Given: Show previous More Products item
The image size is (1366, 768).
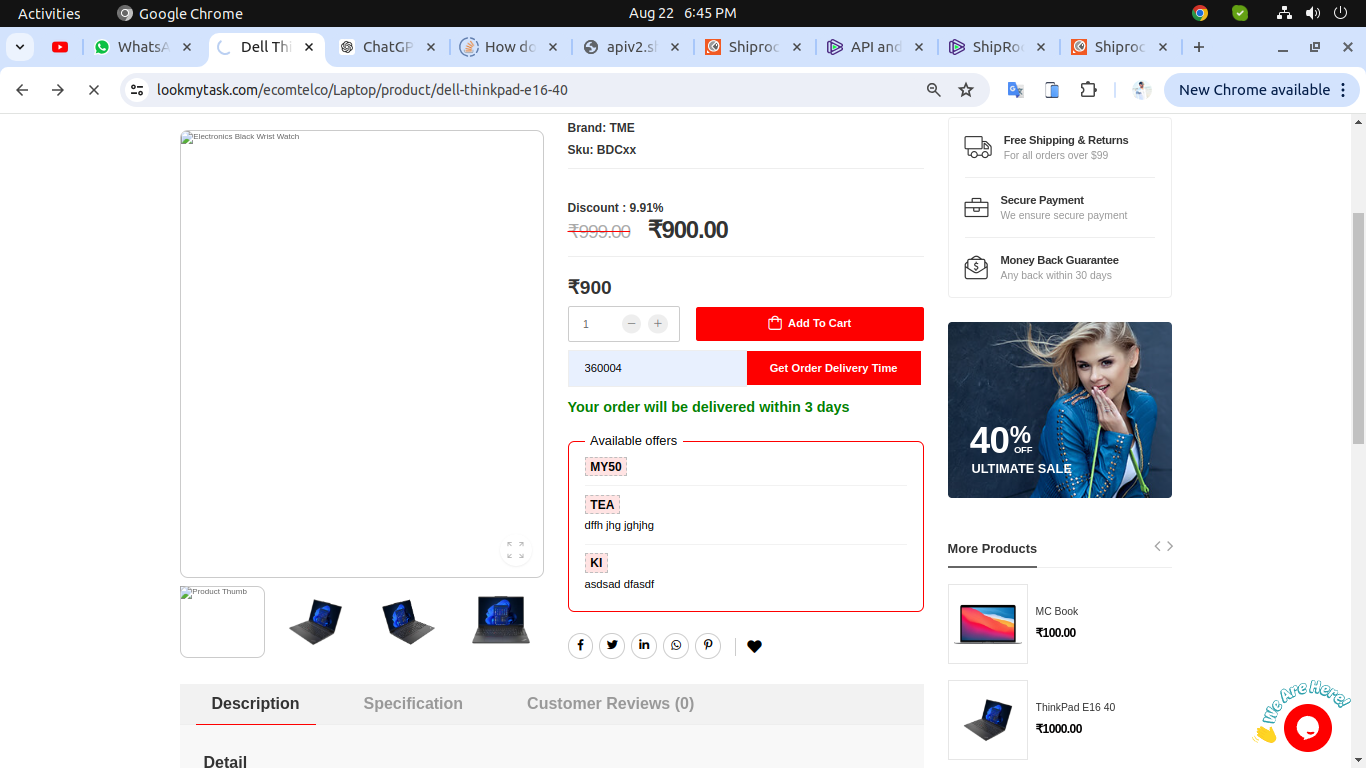Looking at the screenshot, I should [1157, 546].
